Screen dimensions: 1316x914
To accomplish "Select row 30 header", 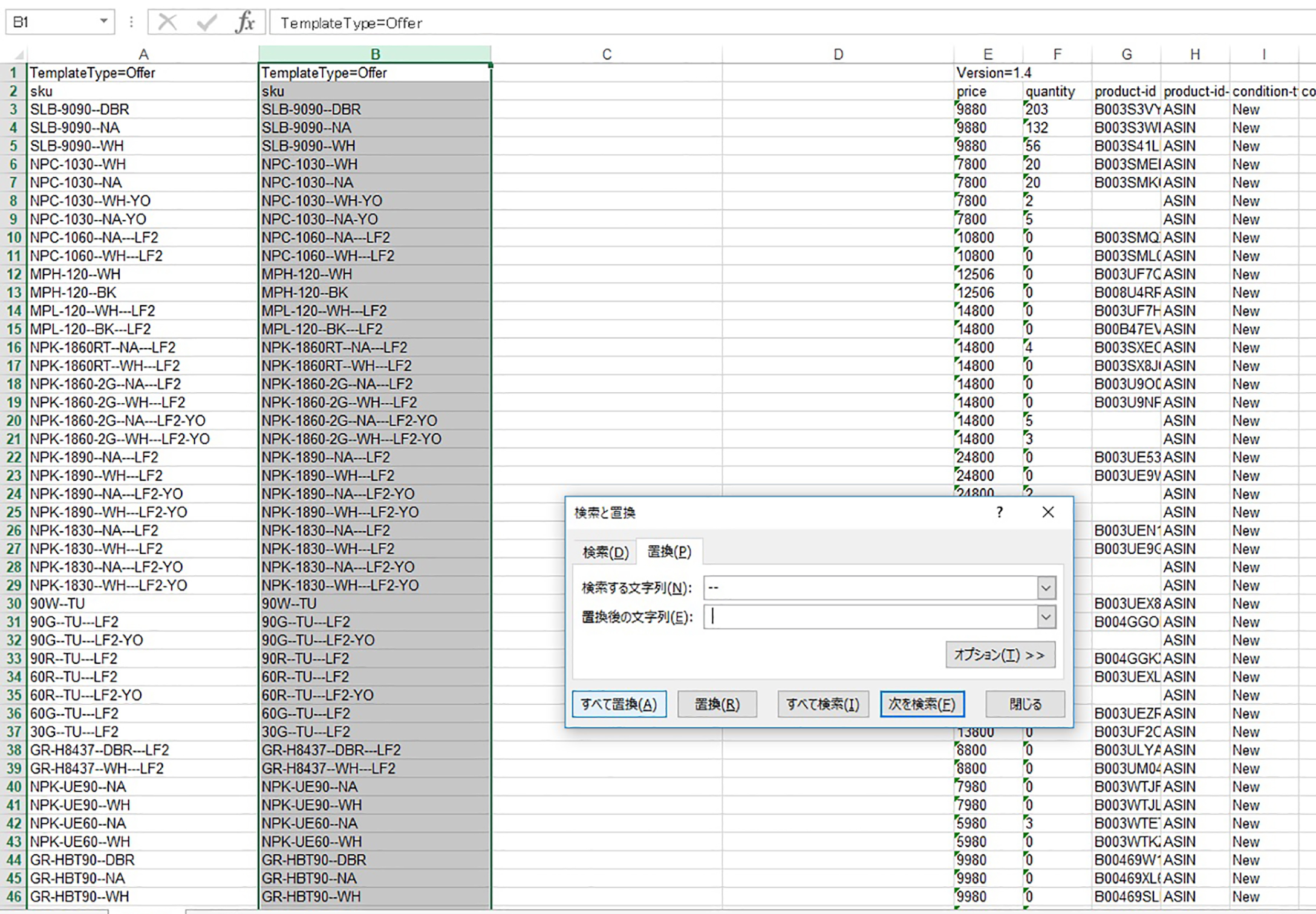I will pos(13,603).
